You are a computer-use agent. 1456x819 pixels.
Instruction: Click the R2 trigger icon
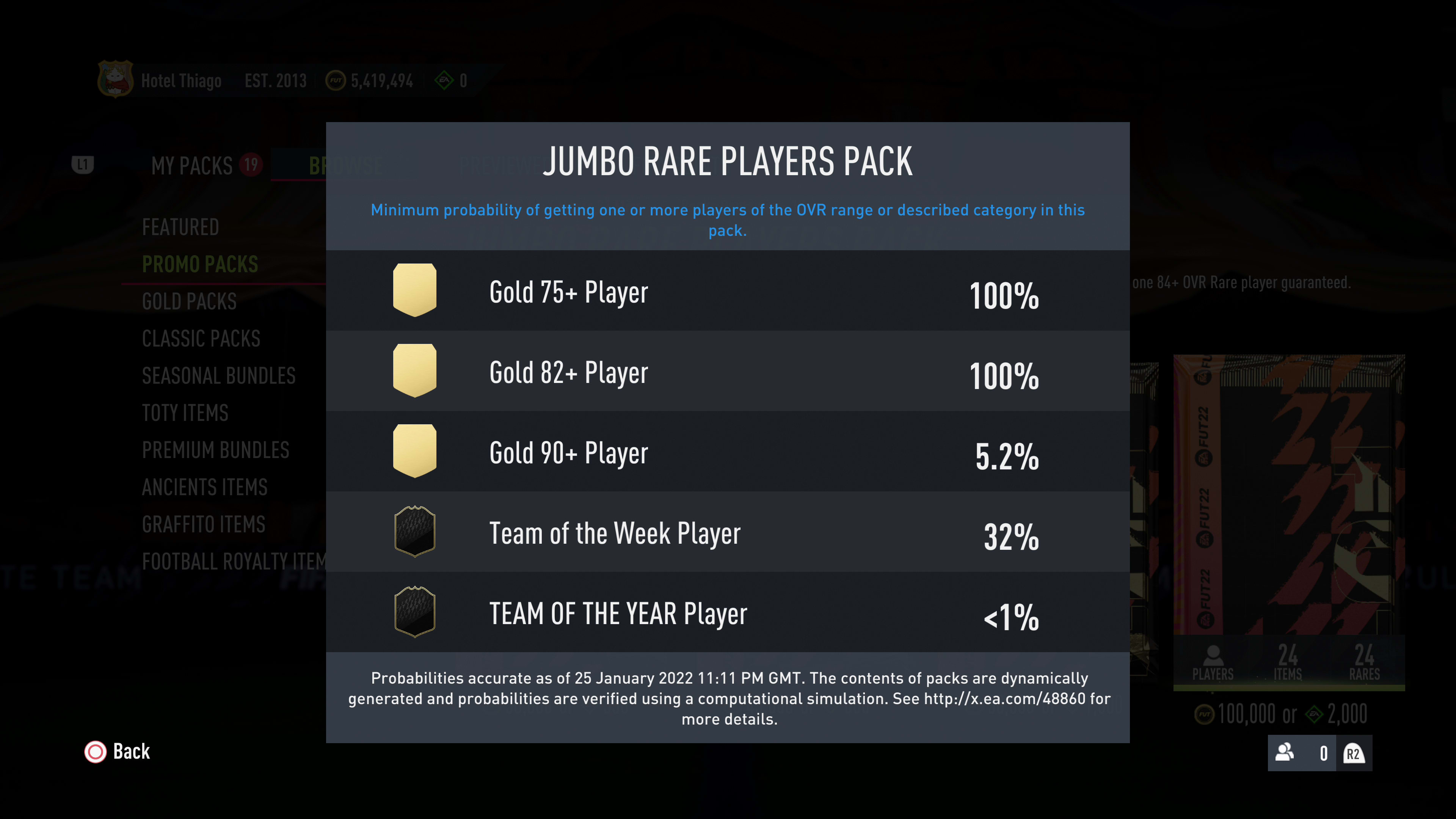pyautogui.click(x=1354, y=753)
